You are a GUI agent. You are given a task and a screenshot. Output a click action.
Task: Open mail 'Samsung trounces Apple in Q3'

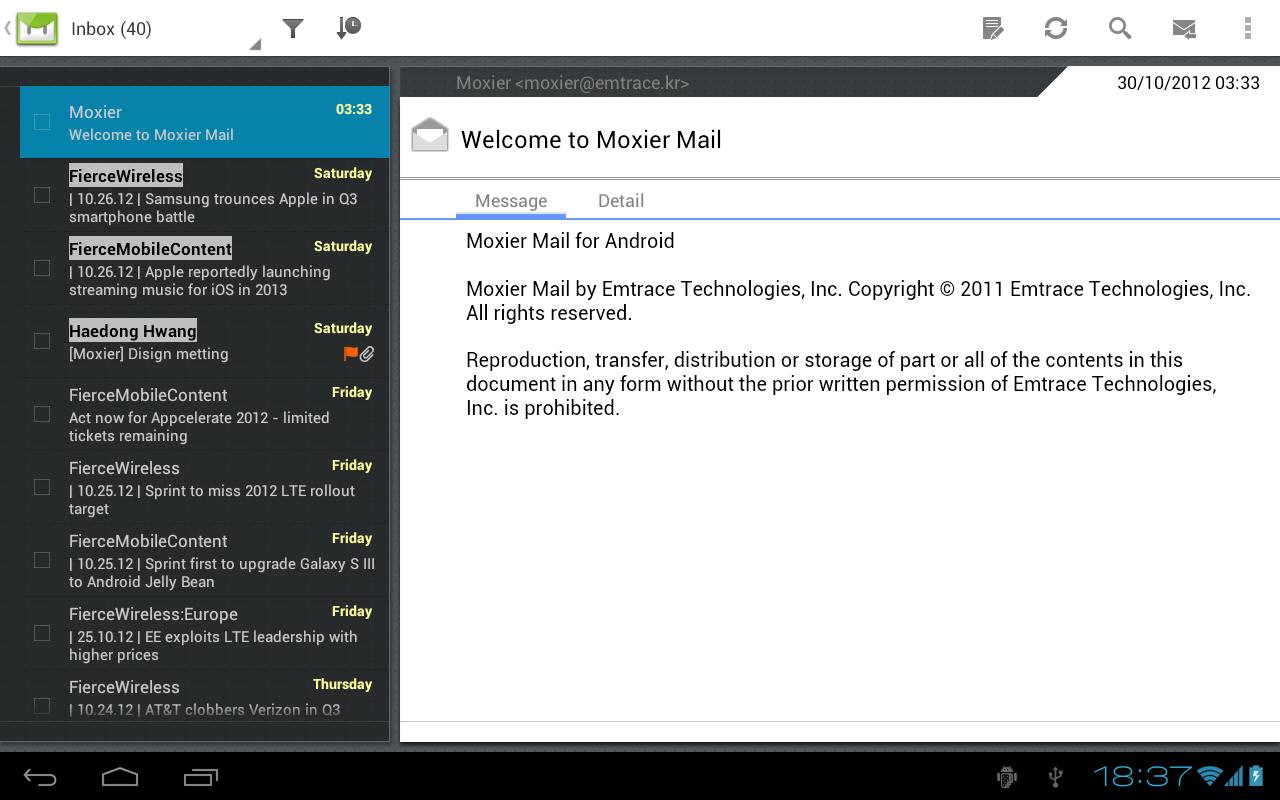(205, 195)
